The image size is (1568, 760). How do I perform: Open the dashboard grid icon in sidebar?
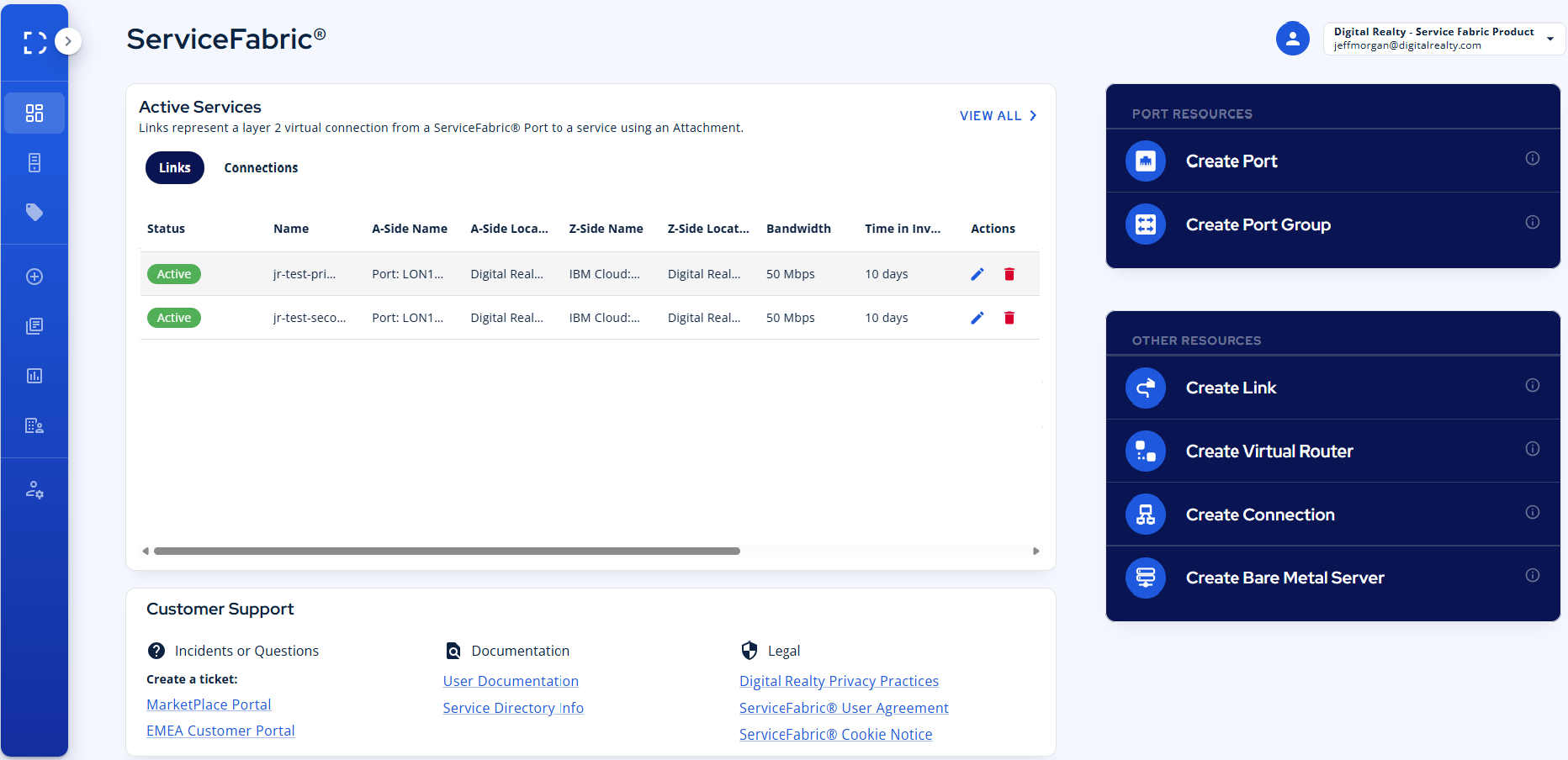[x=34, y=113]
